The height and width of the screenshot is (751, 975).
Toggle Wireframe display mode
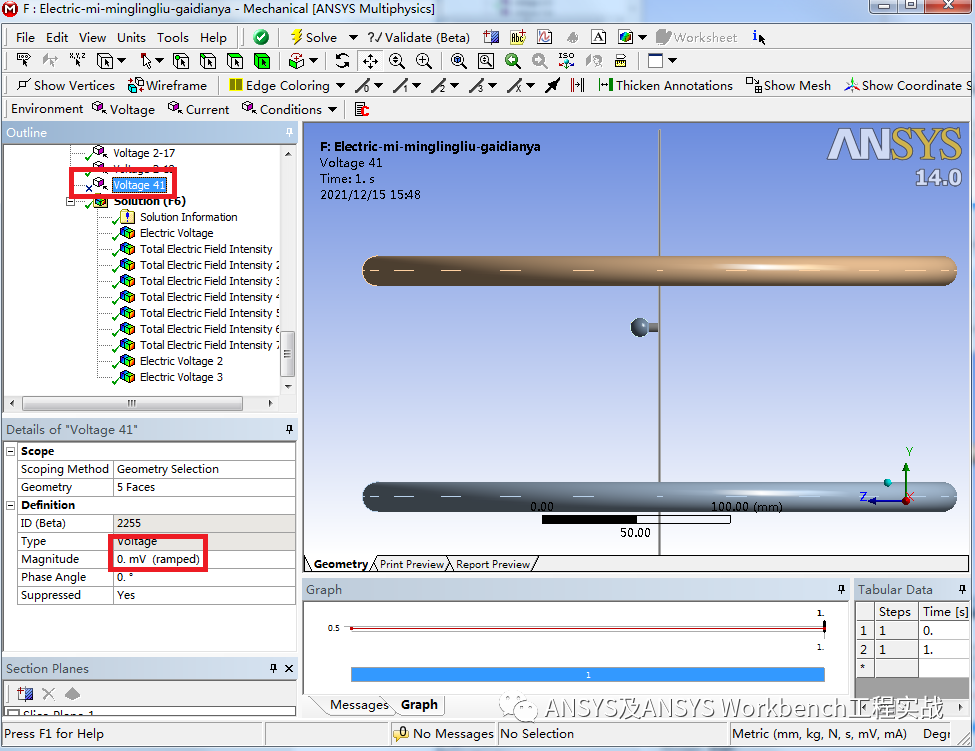(x=167, y=85)
